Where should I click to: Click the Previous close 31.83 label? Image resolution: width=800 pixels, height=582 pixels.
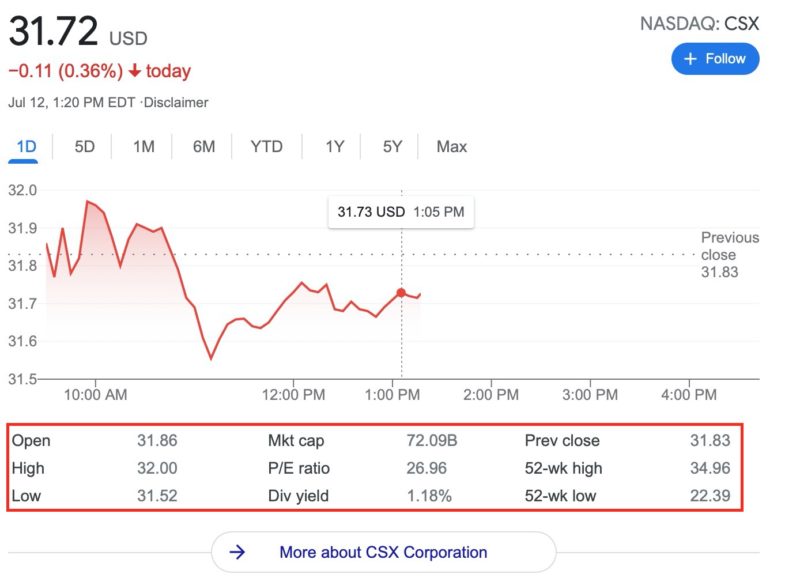pos(729,255)
